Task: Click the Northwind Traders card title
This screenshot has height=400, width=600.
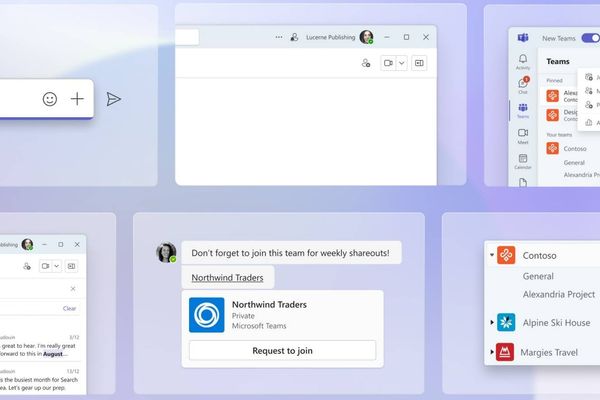Action: pos(269,305)
